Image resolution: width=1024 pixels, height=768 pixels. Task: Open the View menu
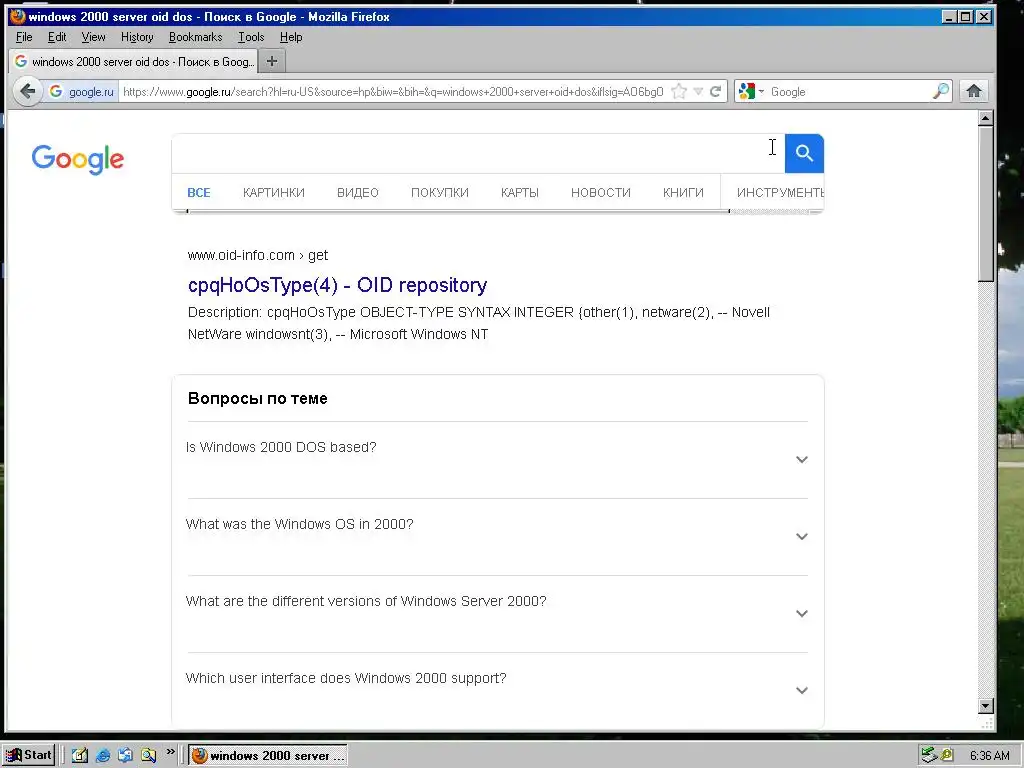click(93, 37)
